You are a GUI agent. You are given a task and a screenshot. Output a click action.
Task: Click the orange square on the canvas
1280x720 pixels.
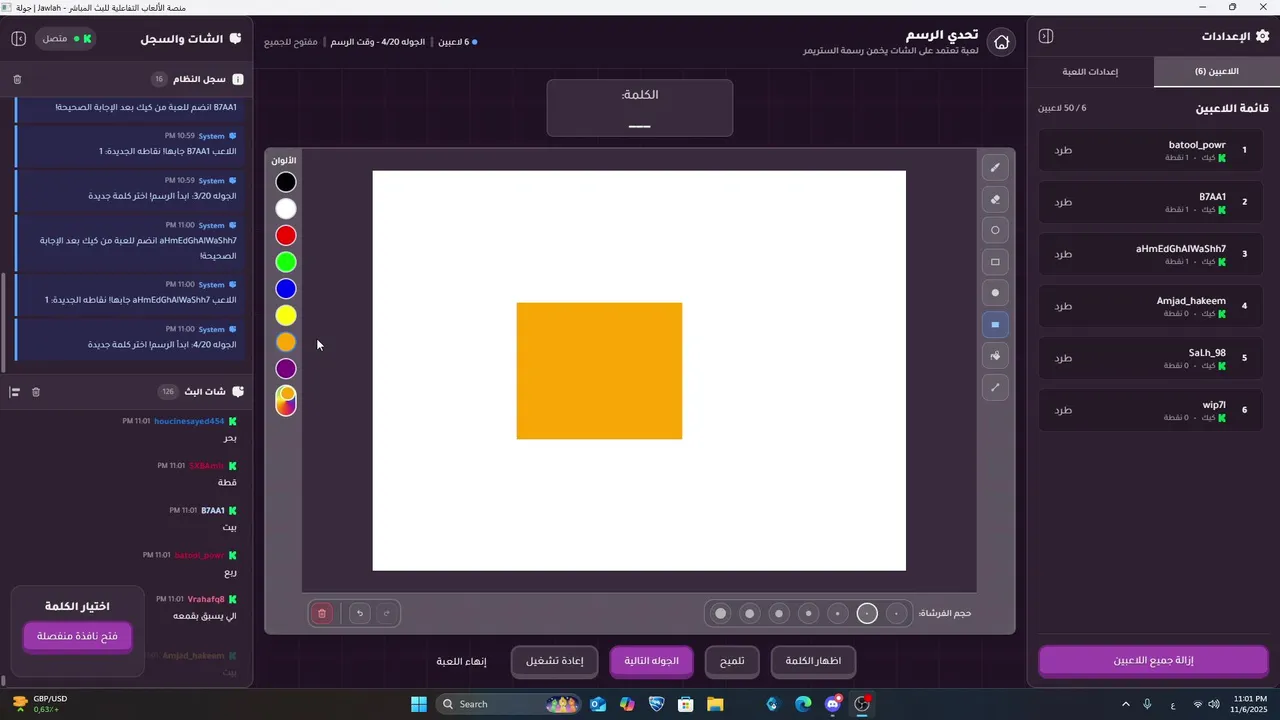pyautogui.click(x=599, y=370)
